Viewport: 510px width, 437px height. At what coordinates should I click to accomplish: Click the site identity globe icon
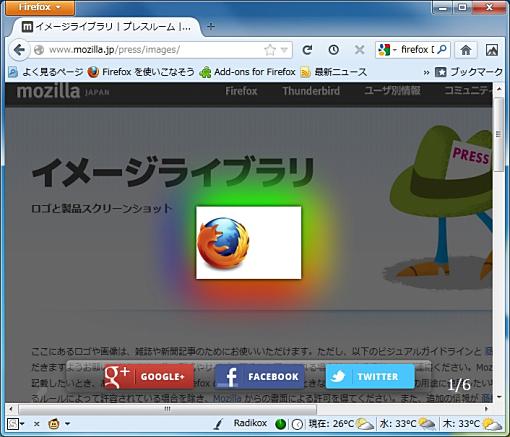(39, 50)
